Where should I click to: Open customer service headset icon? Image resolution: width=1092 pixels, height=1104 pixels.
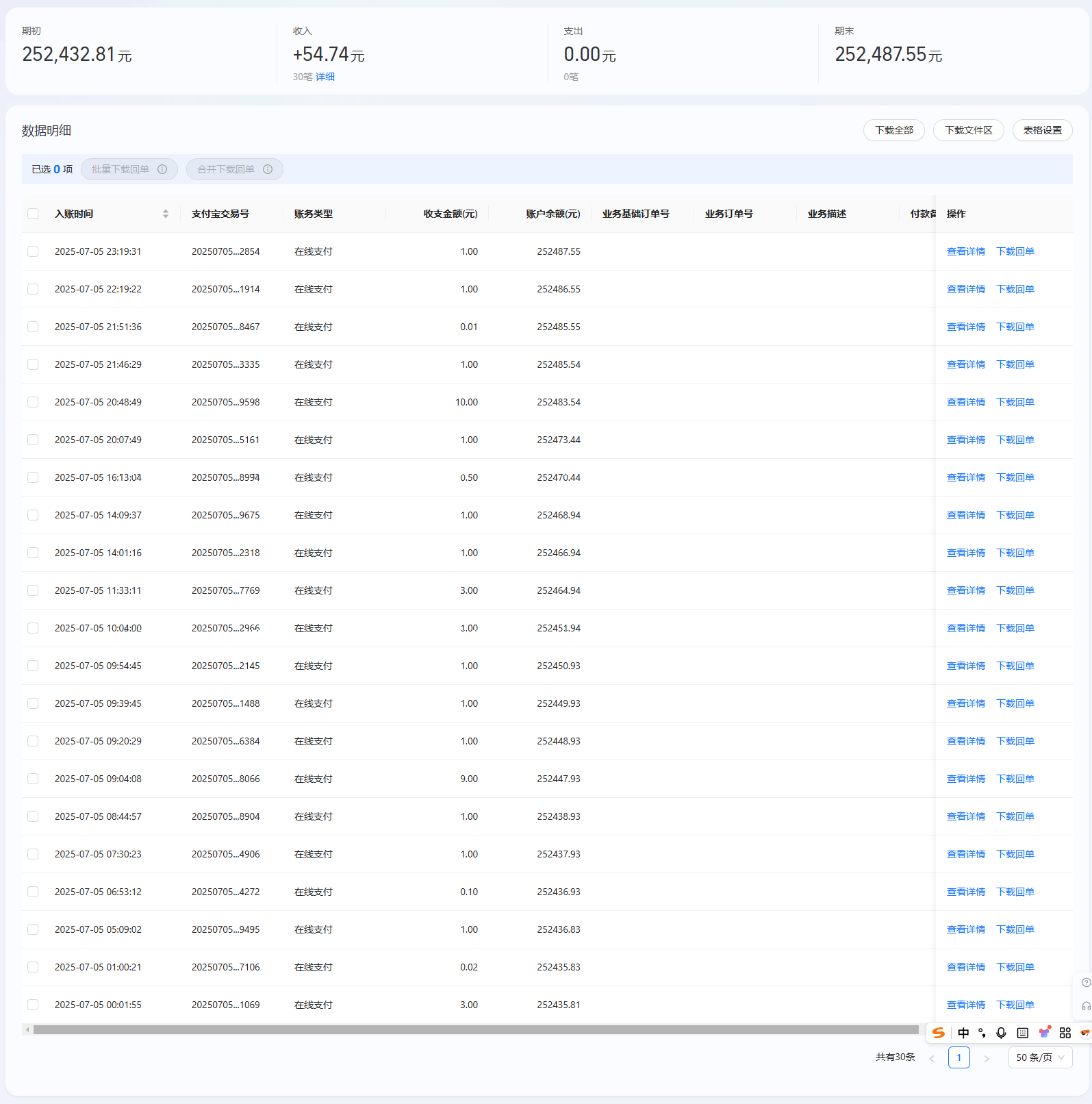[x=1086, y=1006]
